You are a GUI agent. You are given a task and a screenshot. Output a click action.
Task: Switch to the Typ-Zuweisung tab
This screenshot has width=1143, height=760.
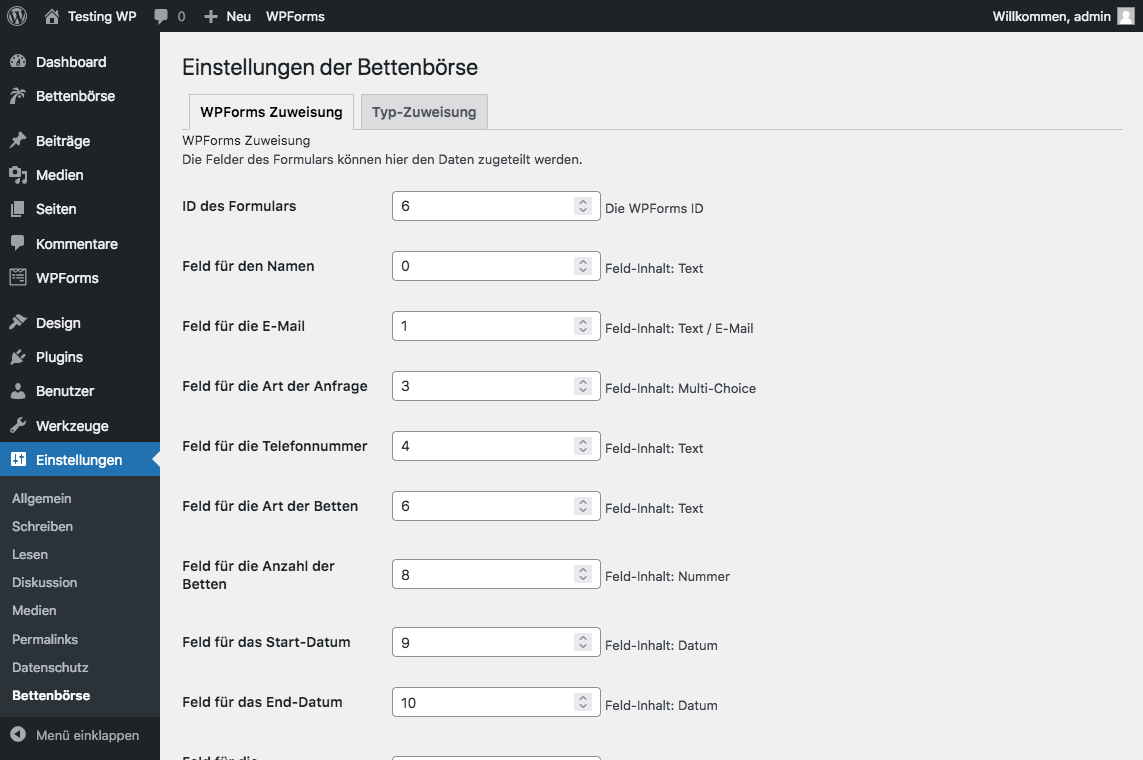point(424,112)
